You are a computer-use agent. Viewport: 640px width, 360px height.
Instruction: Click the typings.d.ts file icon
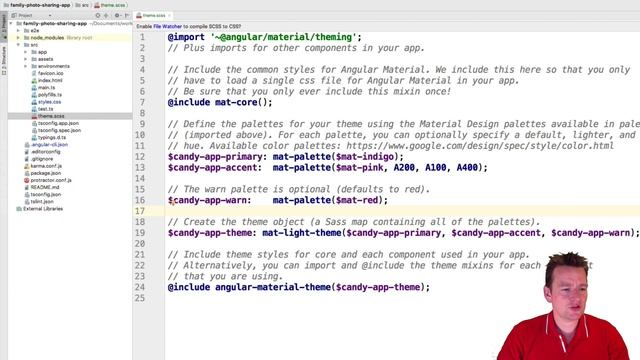[x=34, y=138]
